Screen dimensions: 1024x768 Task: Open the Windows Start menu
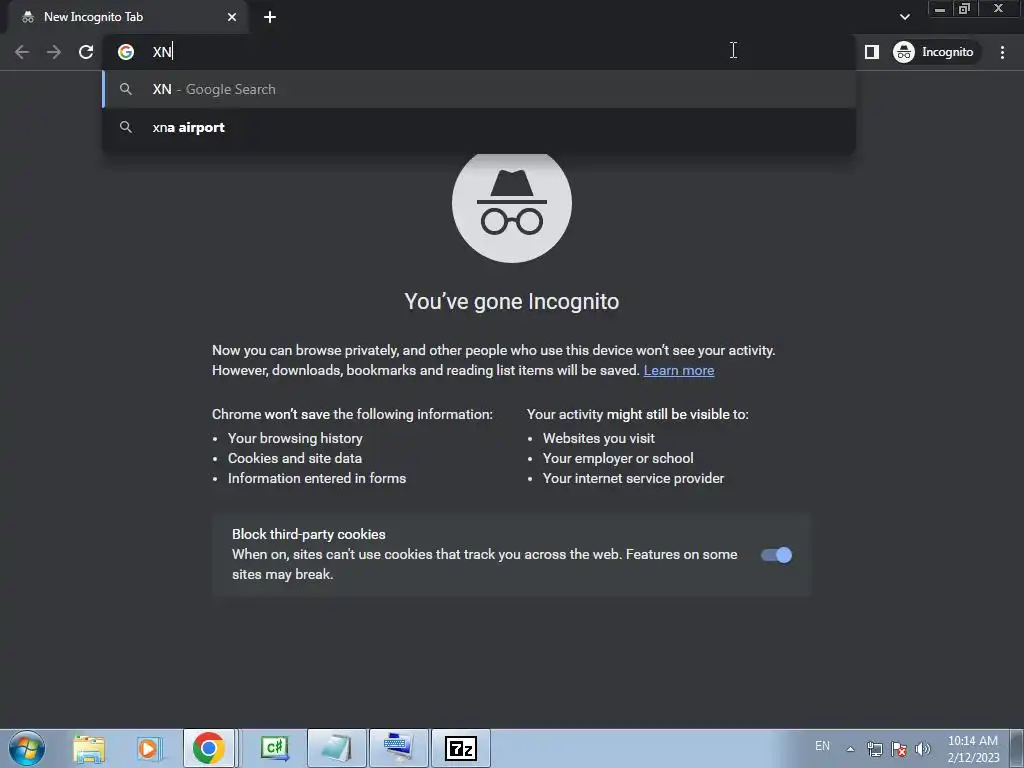pyautogui.click(x=27, y=748)
